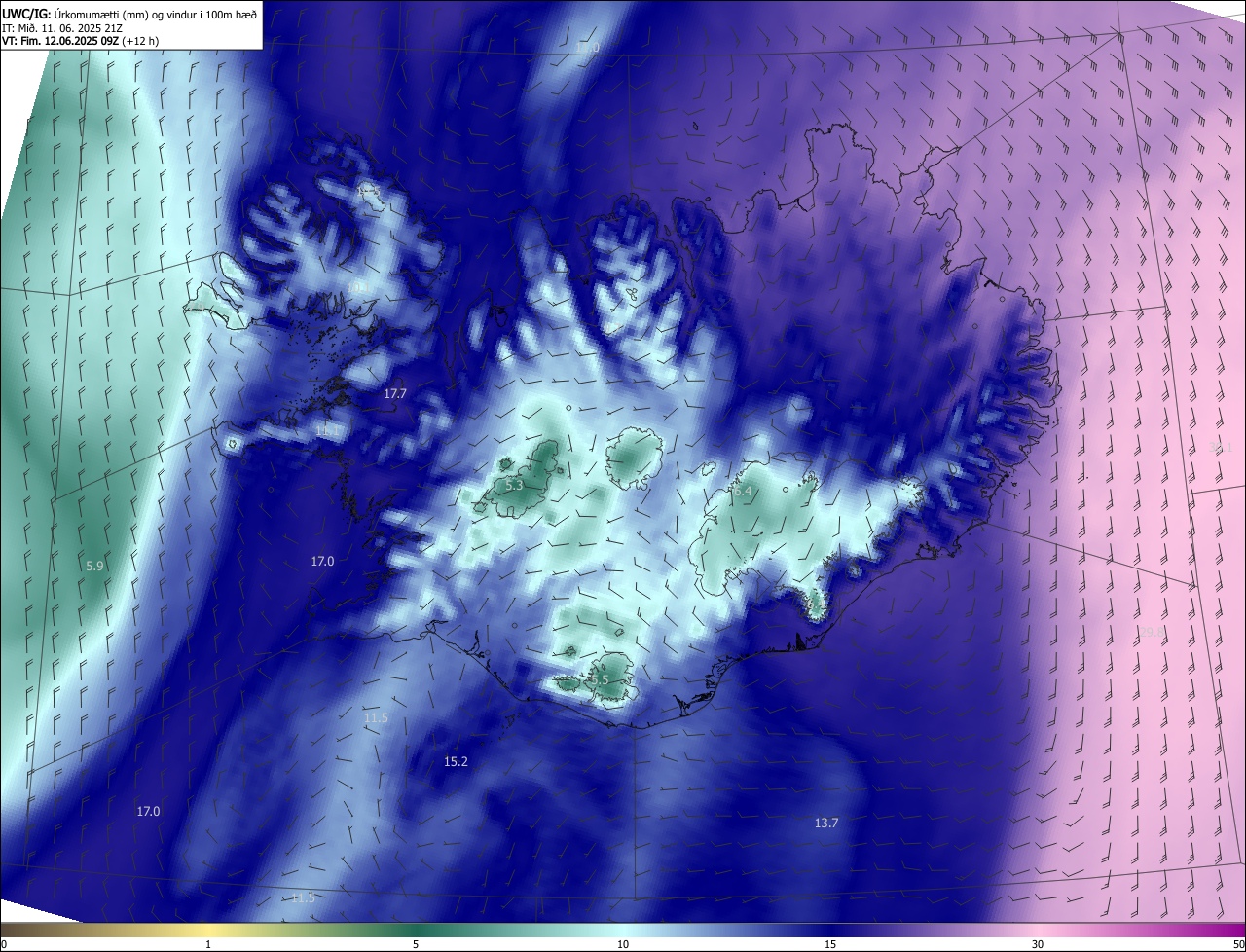Click the 11.1 value label near Snæfellsnes

click(x=328, y=430)
